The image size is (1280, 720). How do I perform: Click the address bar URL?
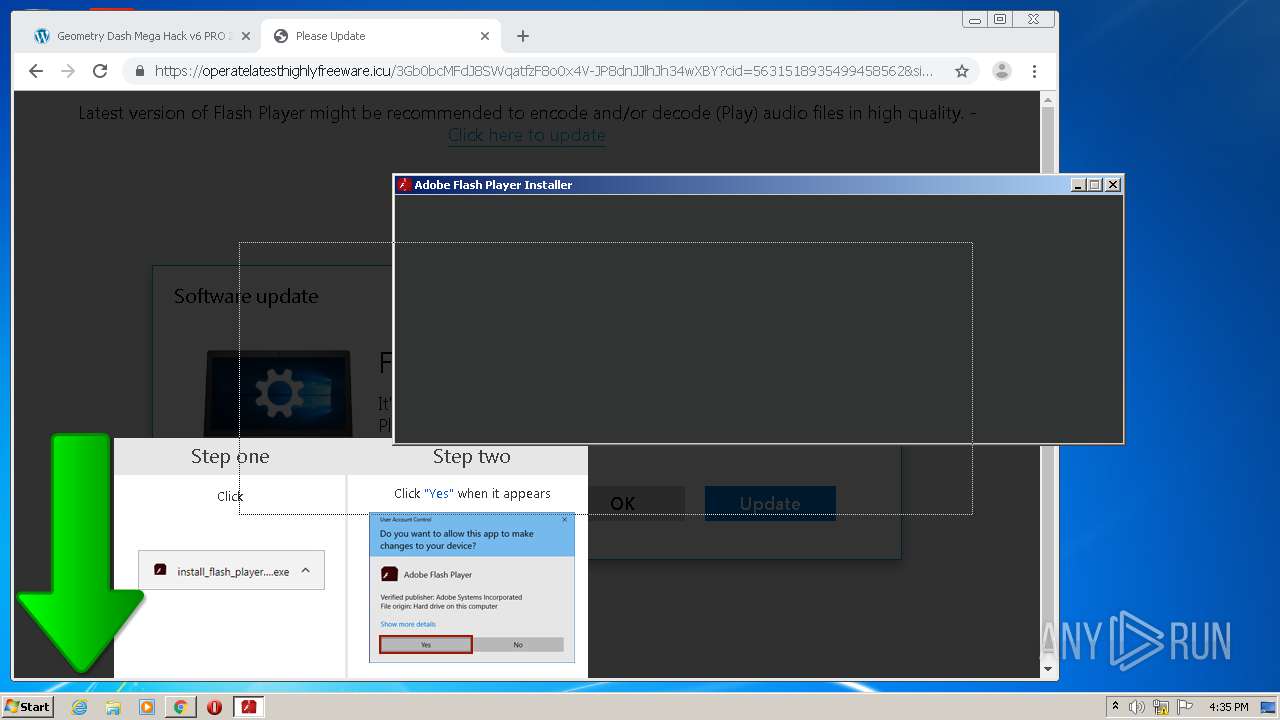(544, 71)
